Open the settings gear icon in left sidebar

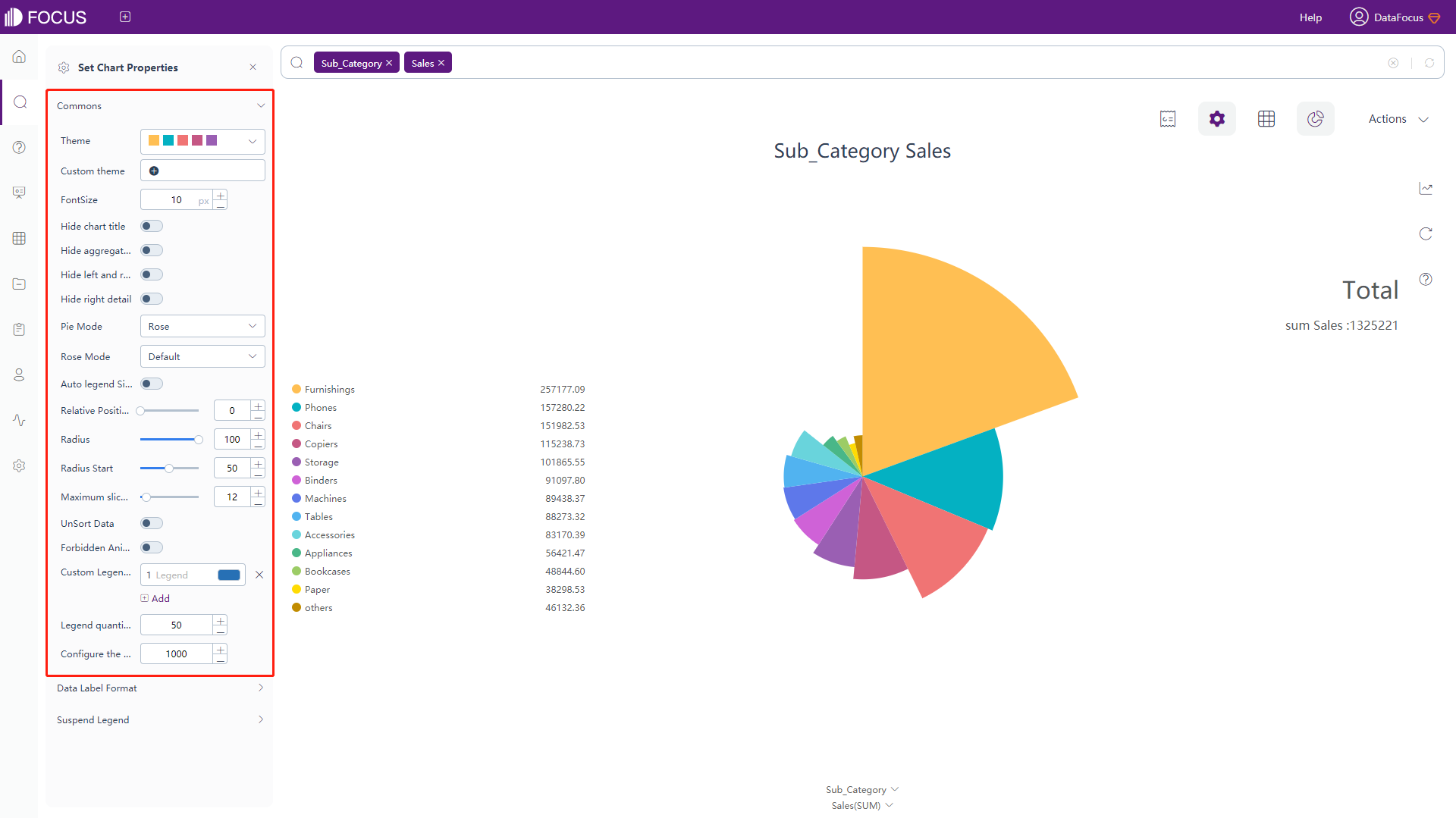(x=20, y=465)
